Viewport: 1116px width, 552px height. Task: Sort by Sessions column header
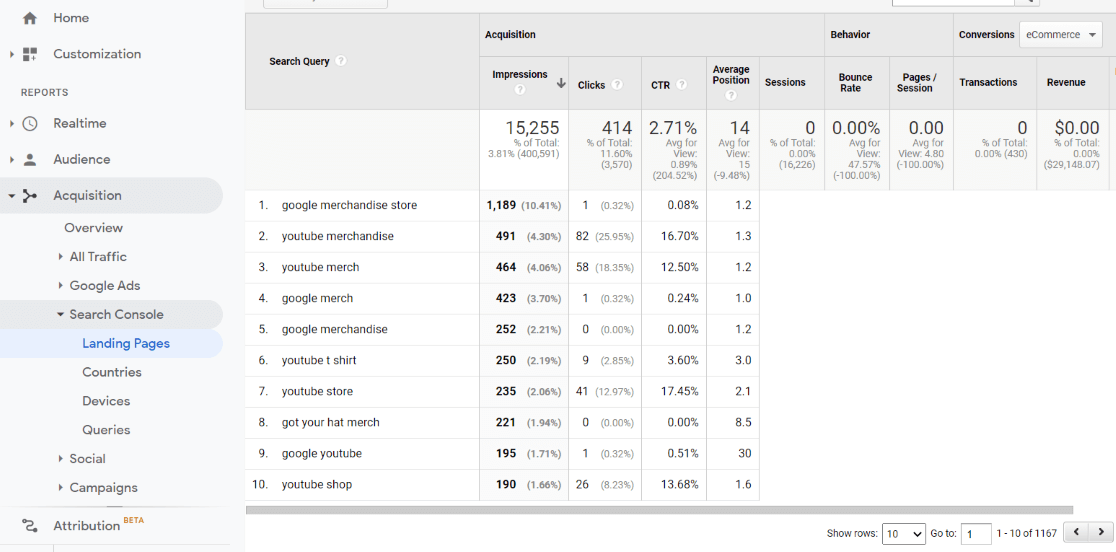tap(785, 83)
